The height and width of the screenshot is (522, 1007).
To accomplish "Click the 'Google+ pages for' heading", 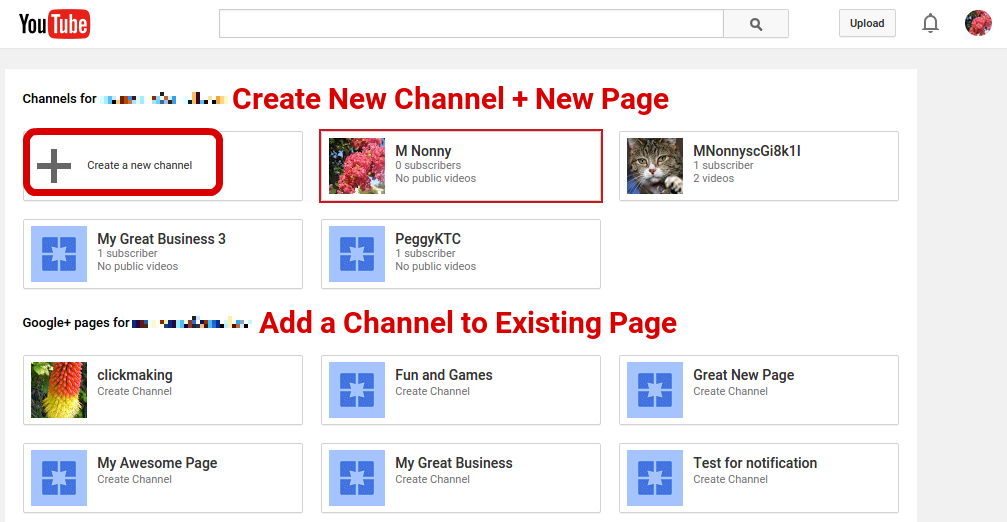I will [76, 322].
